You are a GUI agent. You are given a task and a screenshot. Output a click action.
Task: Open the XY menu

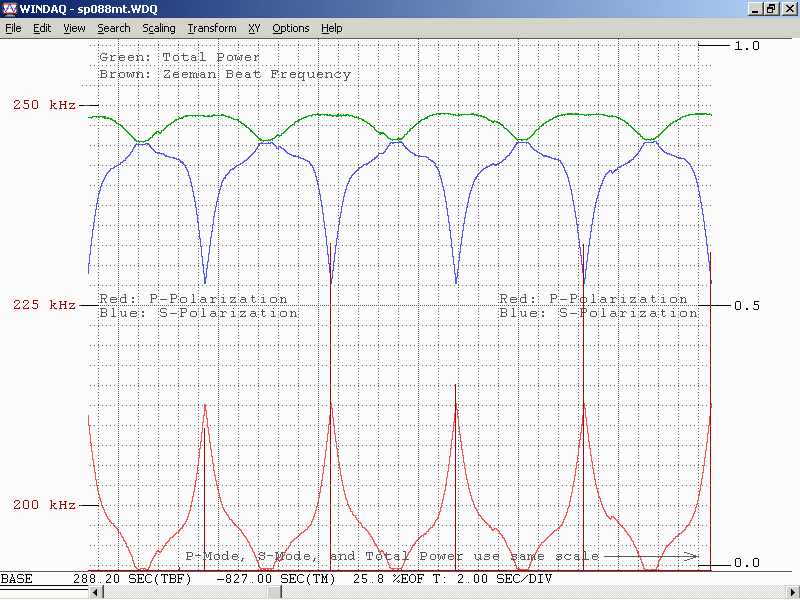coord(254,28)
